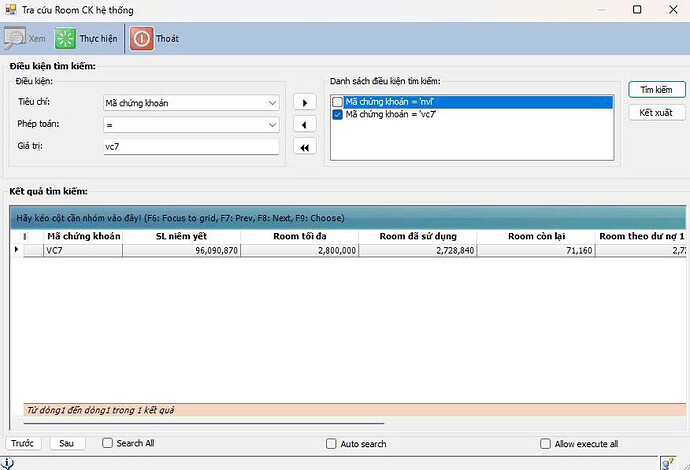Sort by SL niêm yết column header
This screenshot has width=690, height=470.
[181, 236]
